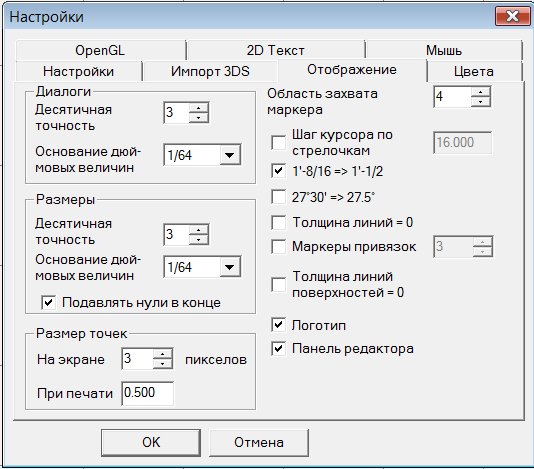Decrease the Размеры decimal precision spinner
The width and height of the screenshot is (534, 469).
pyautogui.click(x=199, y=239)
